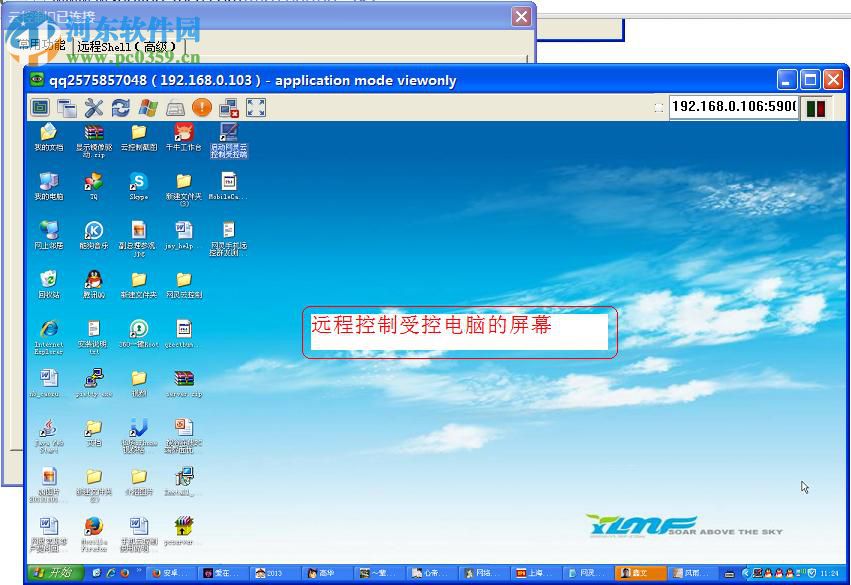Open the 开始 Start menu
Image resolution: width=851 pixels, height=585 pixels.
[x=53, y=573]
